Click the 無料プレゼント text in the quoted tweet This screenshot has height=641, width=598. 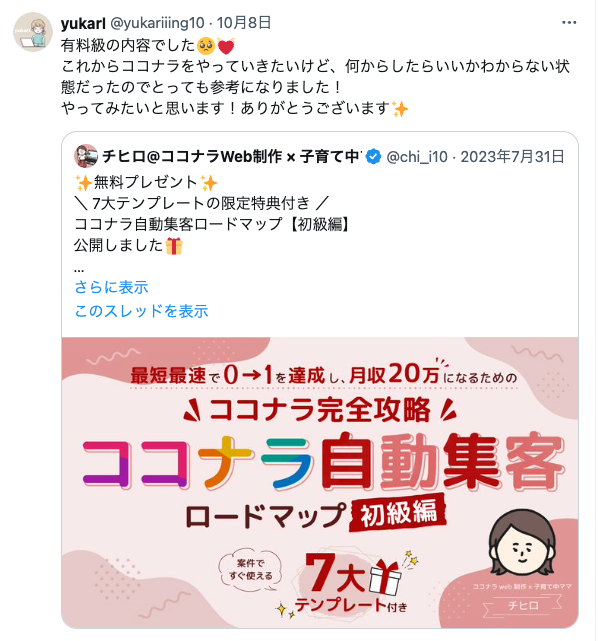tap(146, 182)
